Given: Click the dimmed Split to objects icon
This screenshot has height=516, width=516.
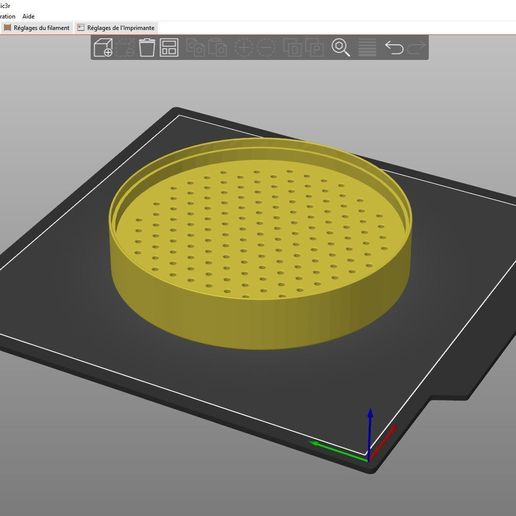Looking at the screenshot, I should [x=292, y=48].
